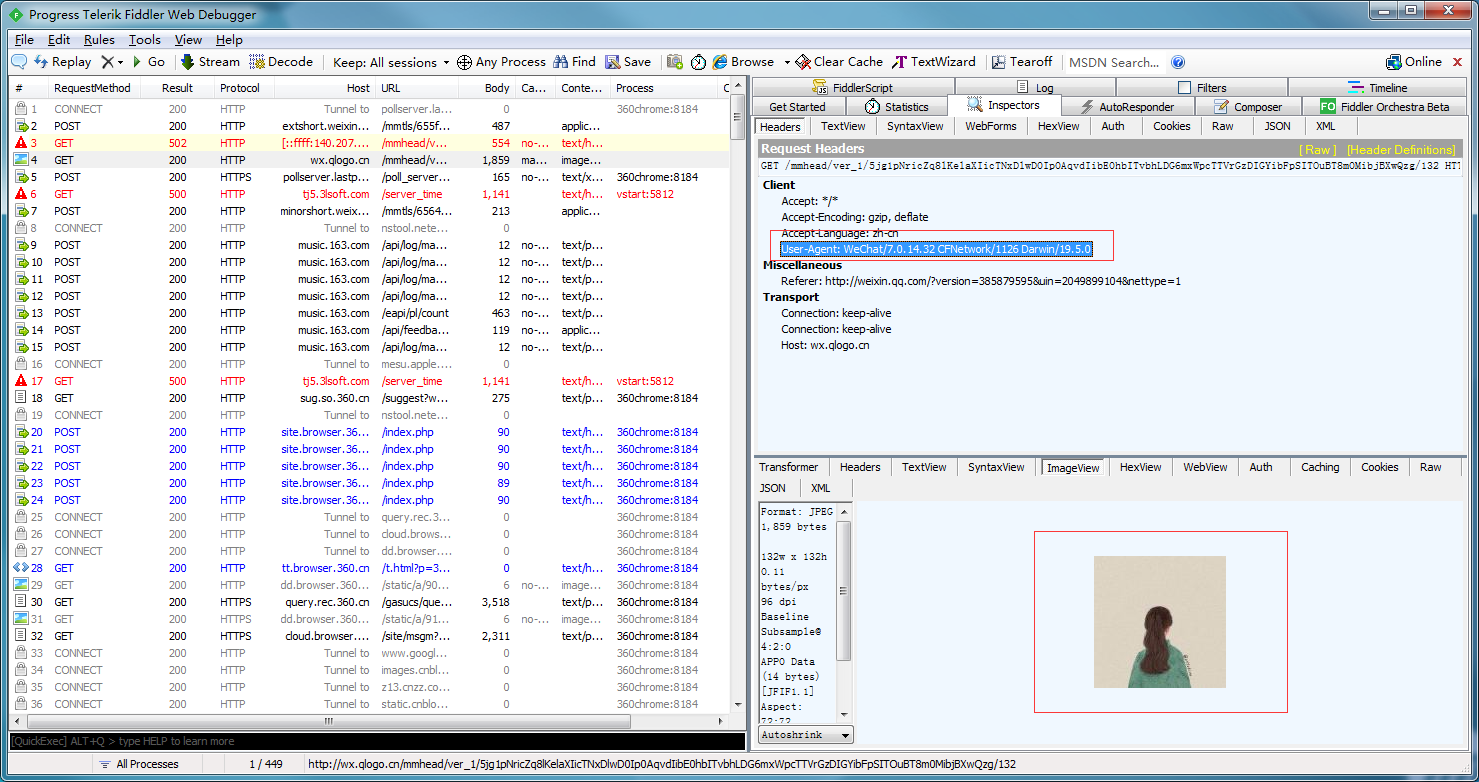Click the Header Definitions link
Image resolution: width=1479 pixels, height=782 pixels.
point(1400,149)
